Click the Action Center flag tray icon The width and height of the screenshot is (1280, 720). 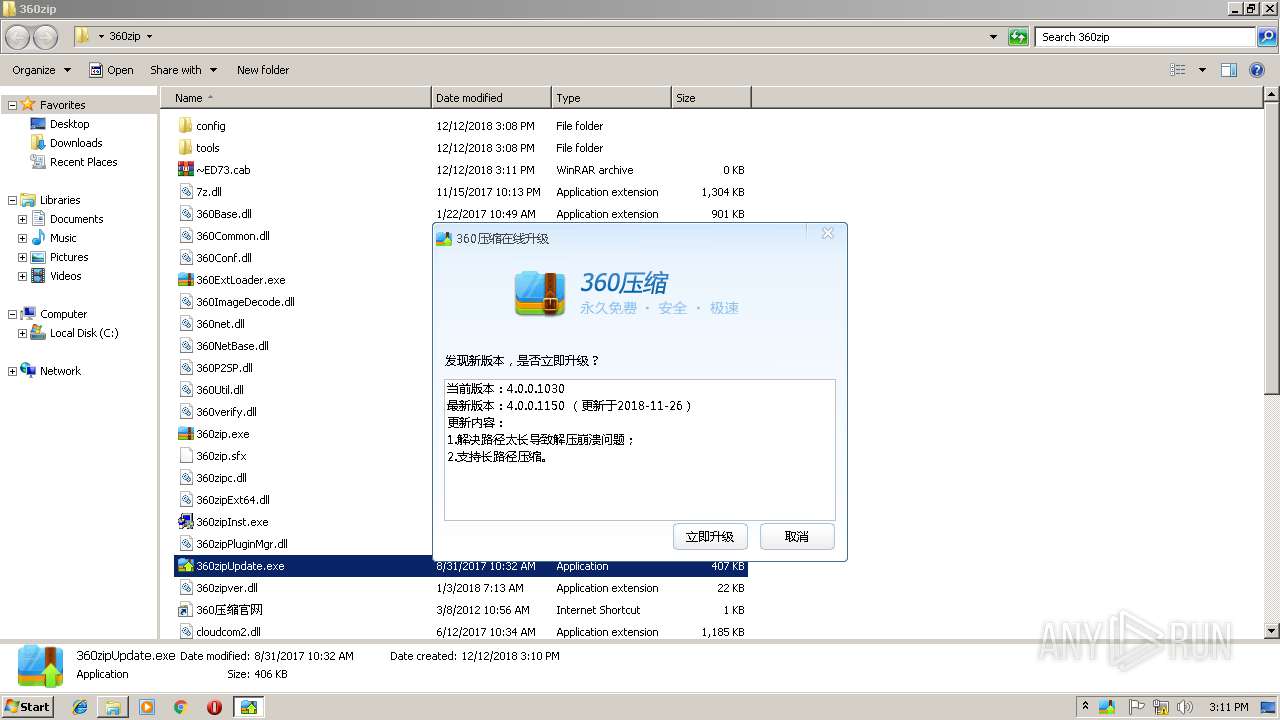pyautogui.click(x=1137, y=707)
